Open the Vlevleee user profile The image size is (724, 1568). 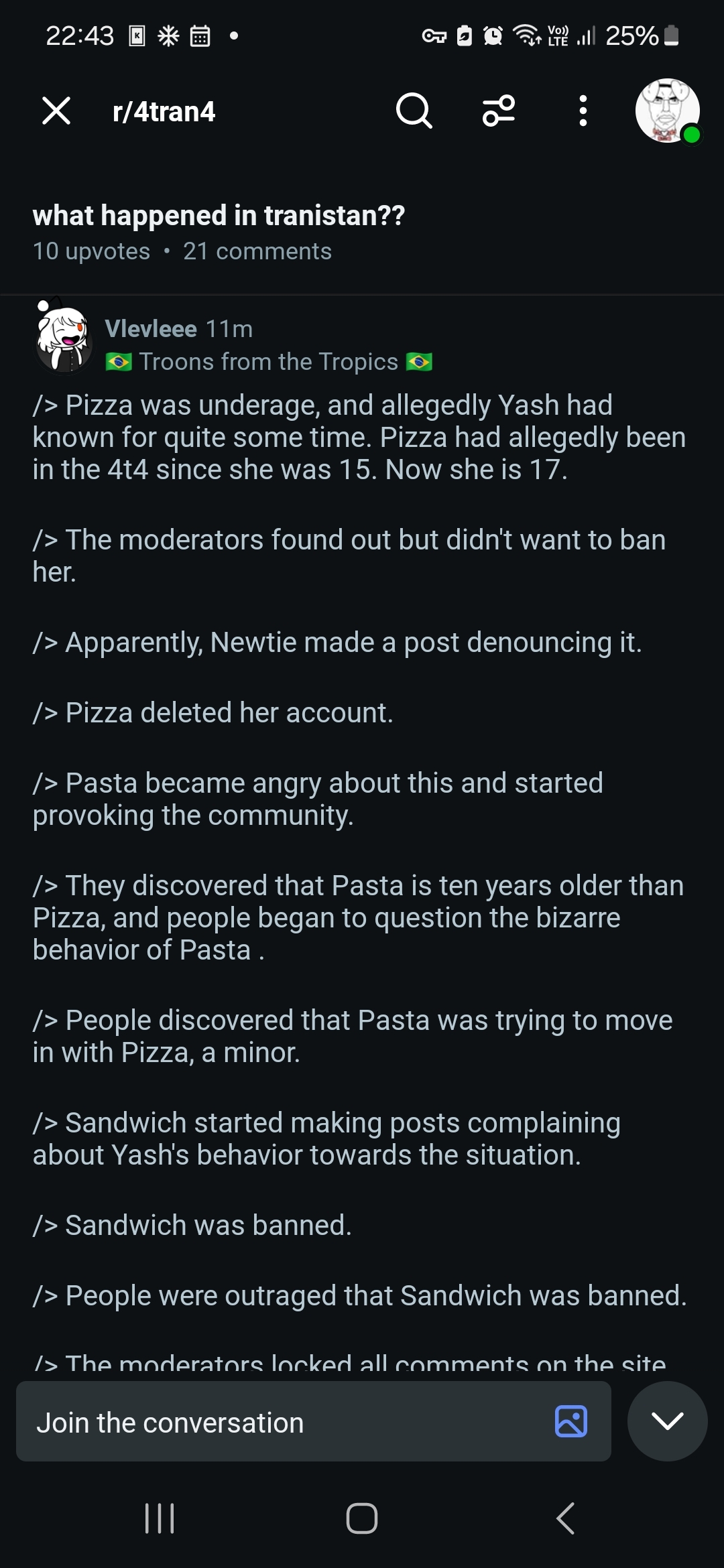coord(151,329)
